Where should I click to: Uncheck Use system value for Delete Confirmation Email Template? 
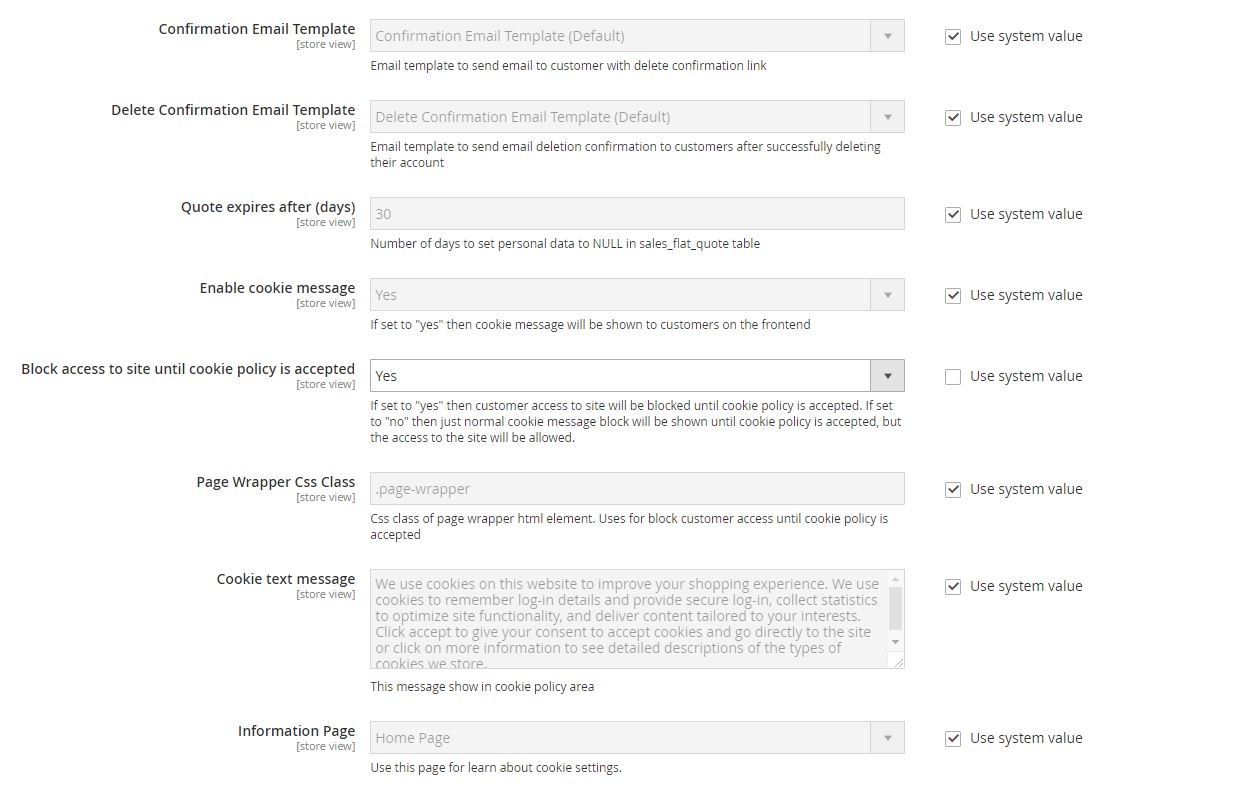click(953, 118)
